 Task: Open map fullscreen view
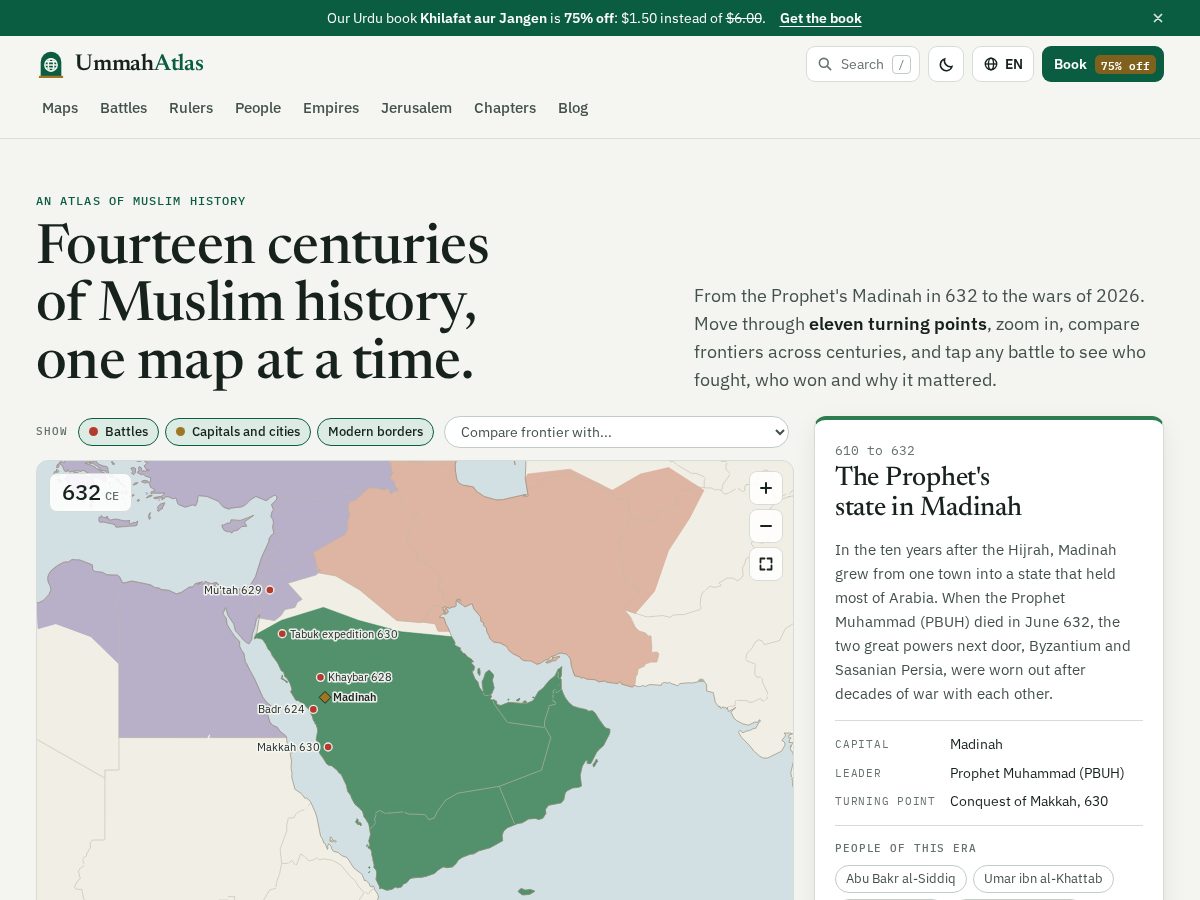click(x=766, y=564)
